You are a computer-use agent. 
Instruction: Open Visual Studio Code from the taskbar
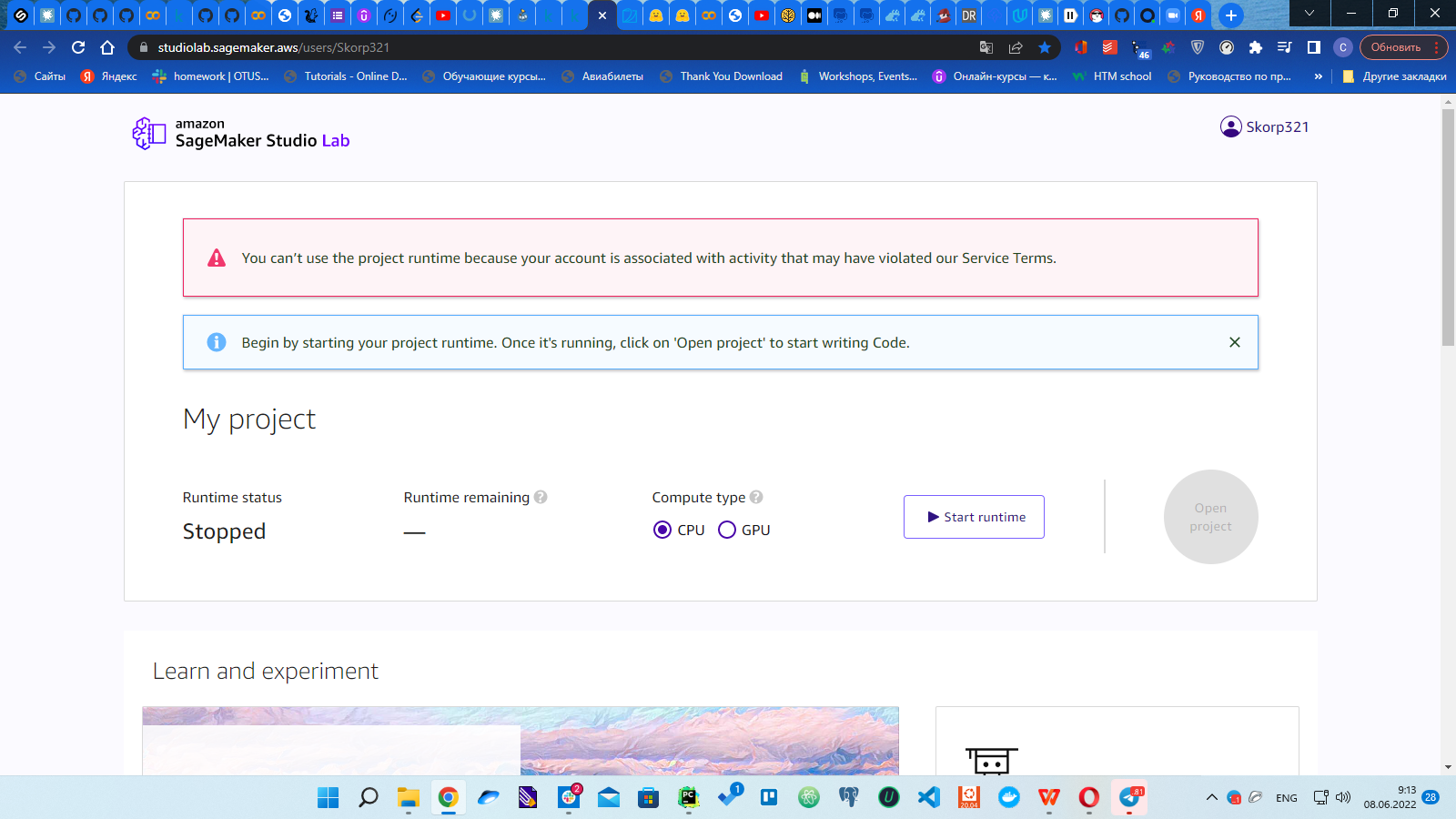point(928,797)
